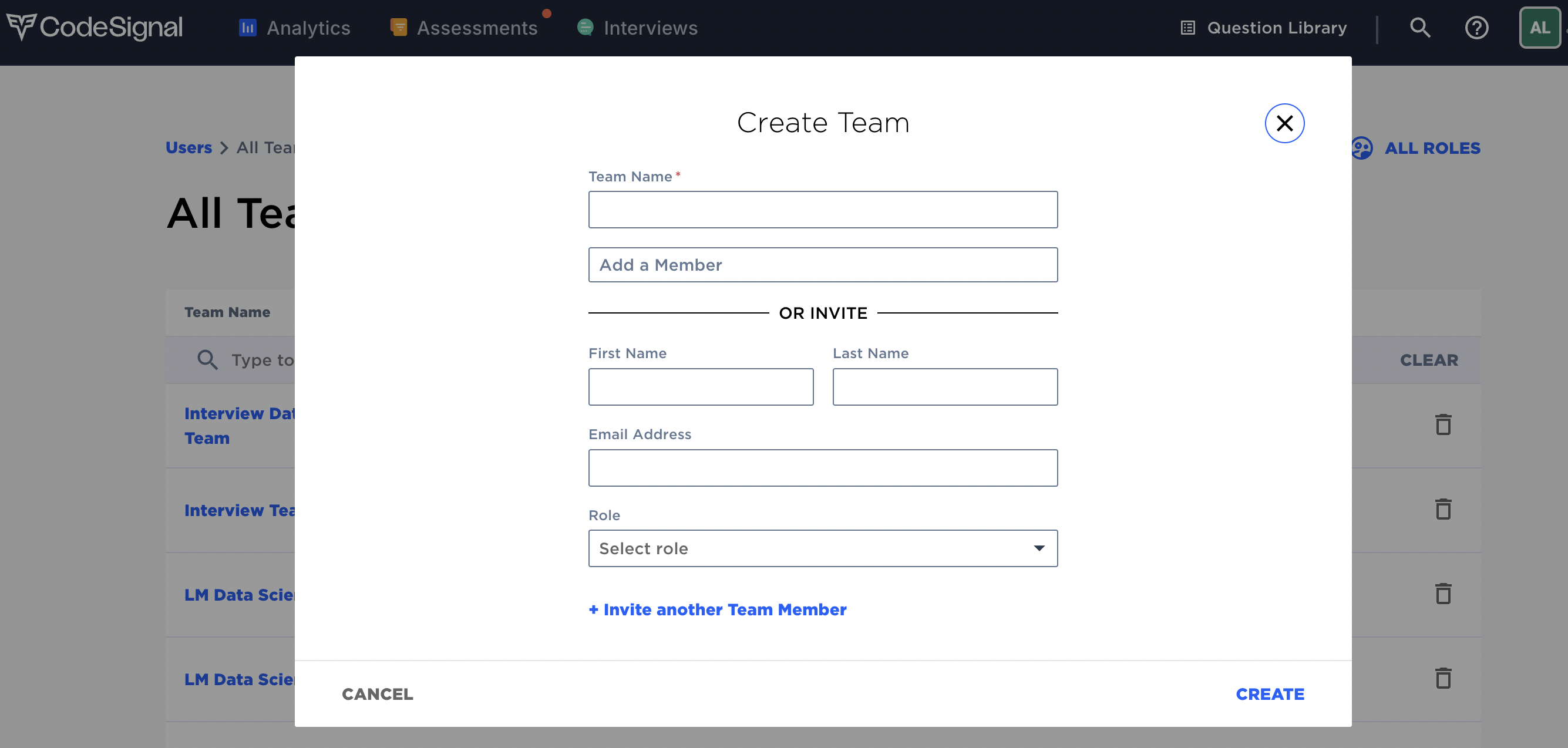
Task: Click the Email Address input
Action: [x=823, y=468]
